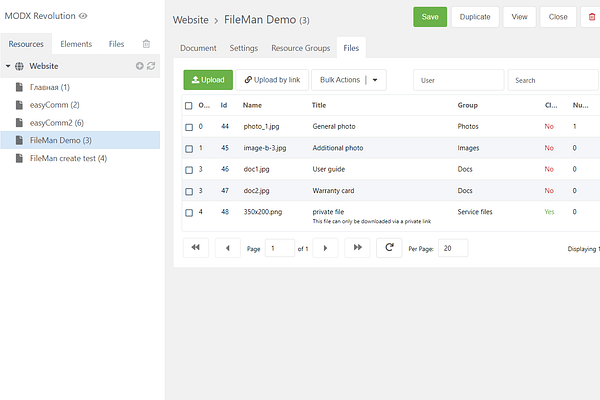600x400 pixels.
Task: Check the box for 350x200.png
Action: click(x=189, y=212)
